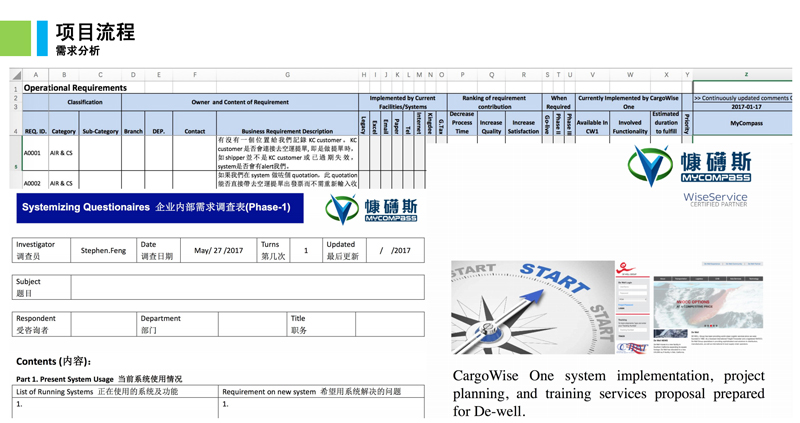Click the Turns value '1' field

(306, 251)
